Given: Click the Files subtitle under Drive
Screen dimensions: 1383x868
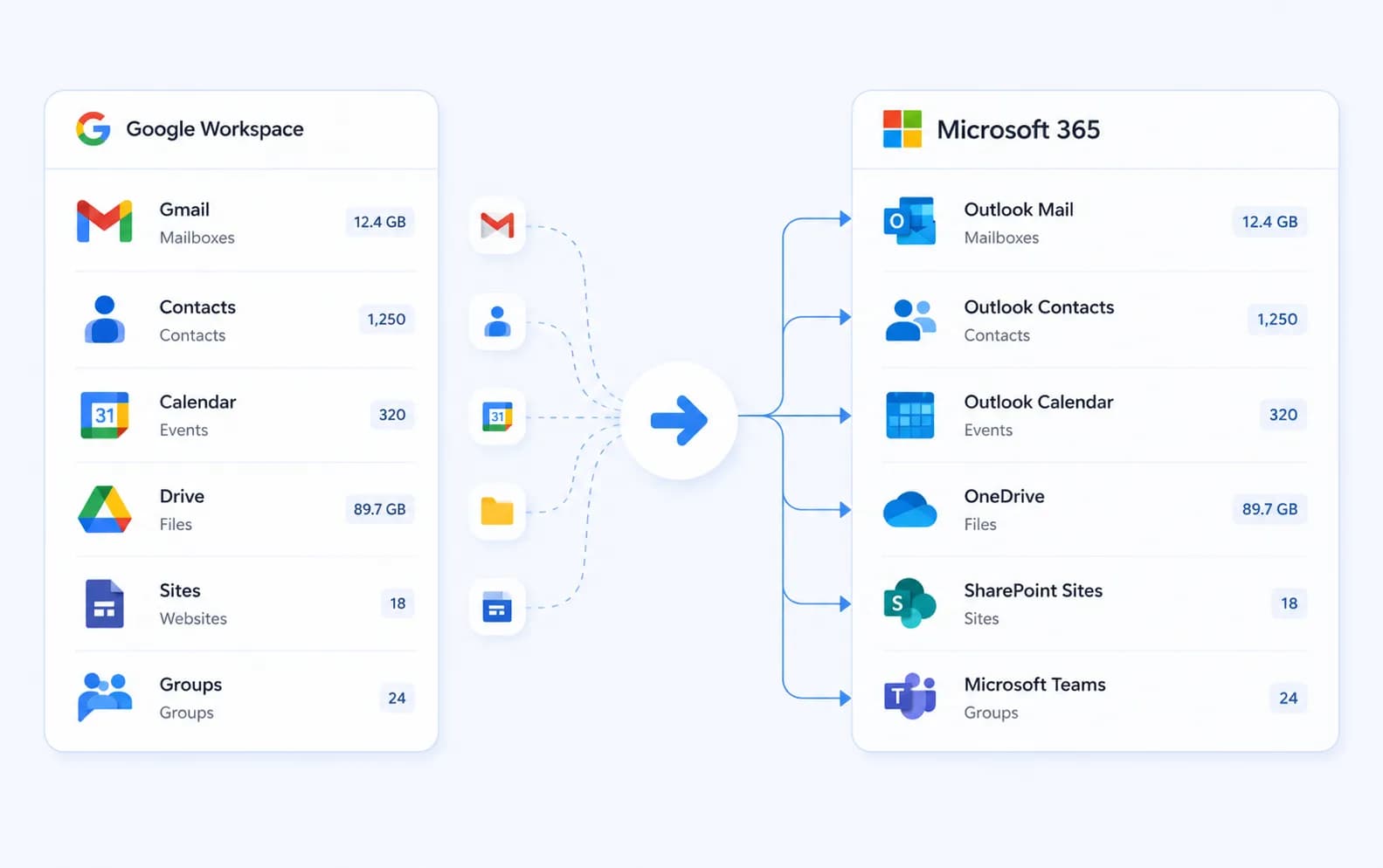Looking at the screenshot, I should 176,524.
